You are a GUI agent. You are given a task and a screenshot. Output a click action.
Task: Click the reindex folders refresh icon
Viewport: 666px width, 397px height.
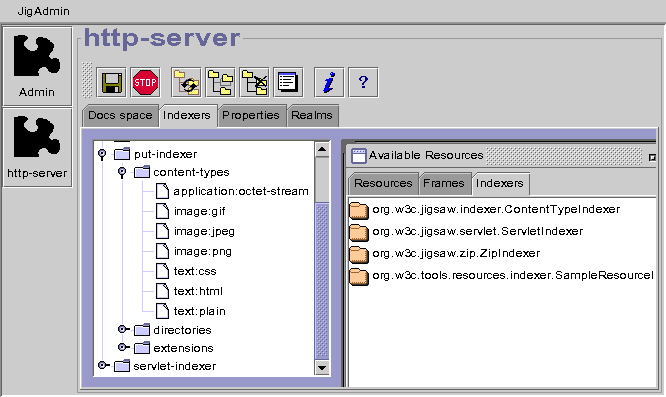(186, 82)
